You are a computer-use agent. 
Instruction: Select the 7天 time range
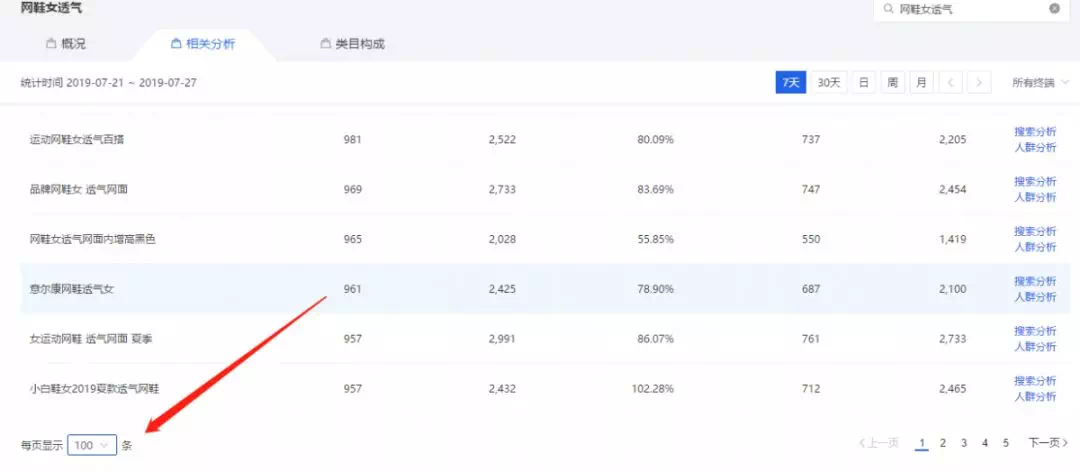point(790,83)
